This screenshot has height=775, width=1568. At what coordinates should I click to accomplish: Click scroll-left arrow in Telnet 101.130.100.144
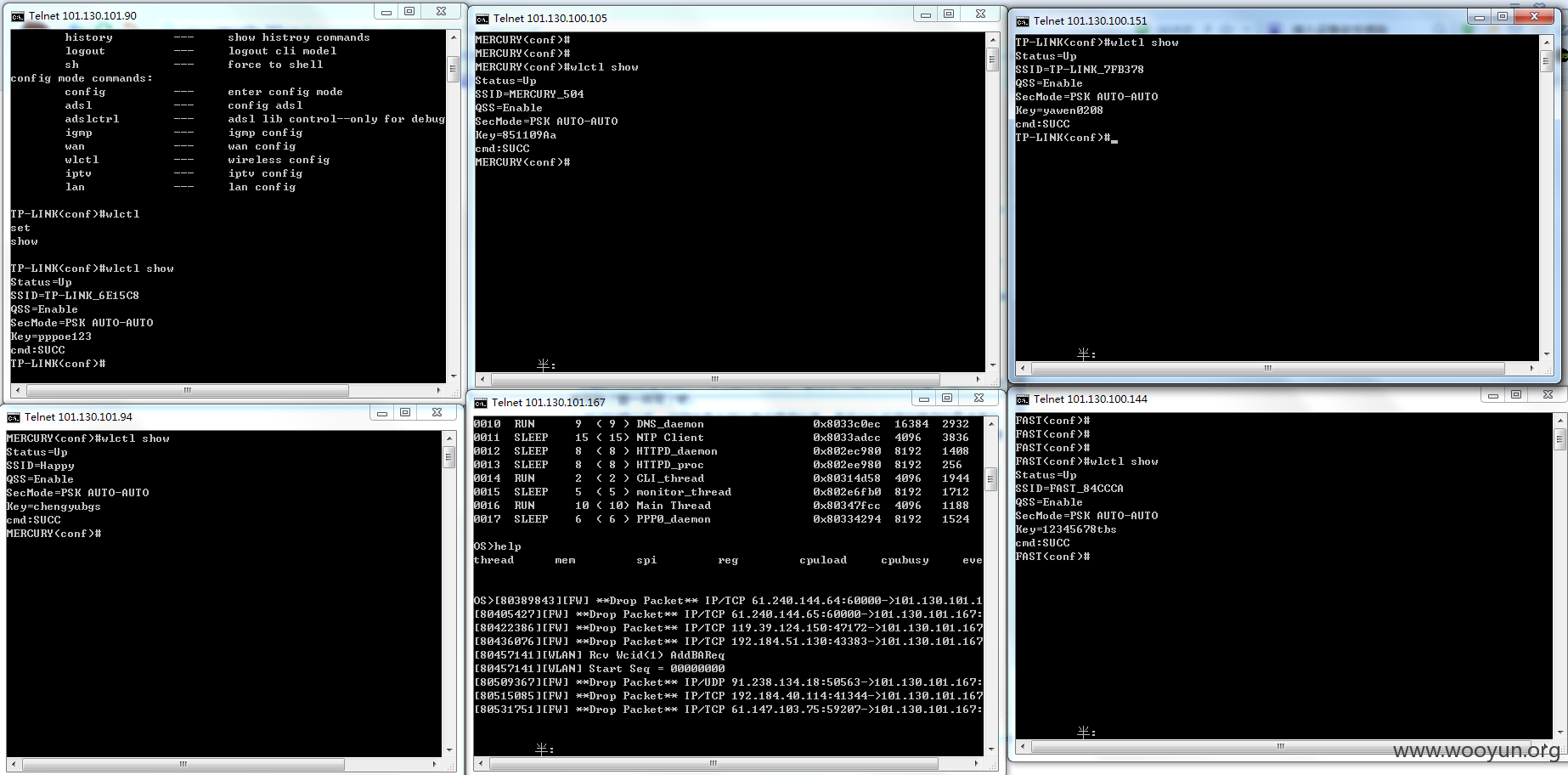tap(1023, 746)
